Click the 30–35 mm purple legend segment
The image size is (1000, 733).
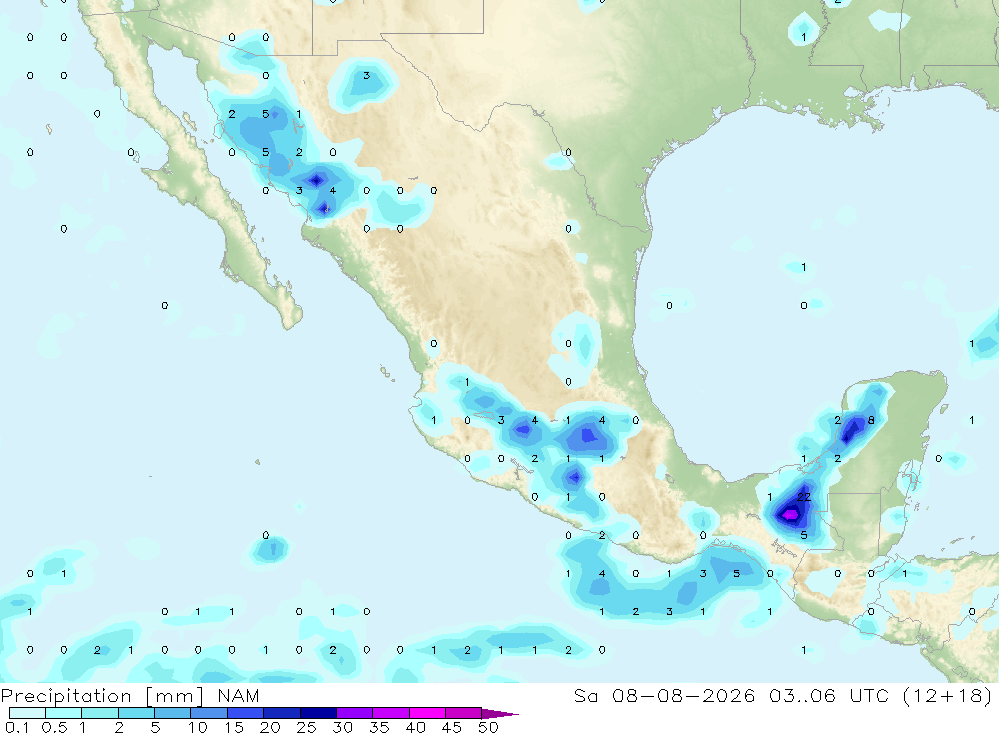[x=355, y=713]
